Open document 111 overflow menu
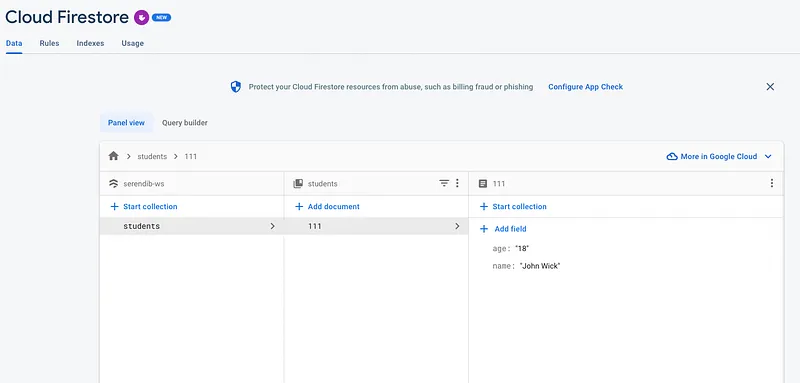The height and width of the screenshot is (383, 800). click(771, 183)
